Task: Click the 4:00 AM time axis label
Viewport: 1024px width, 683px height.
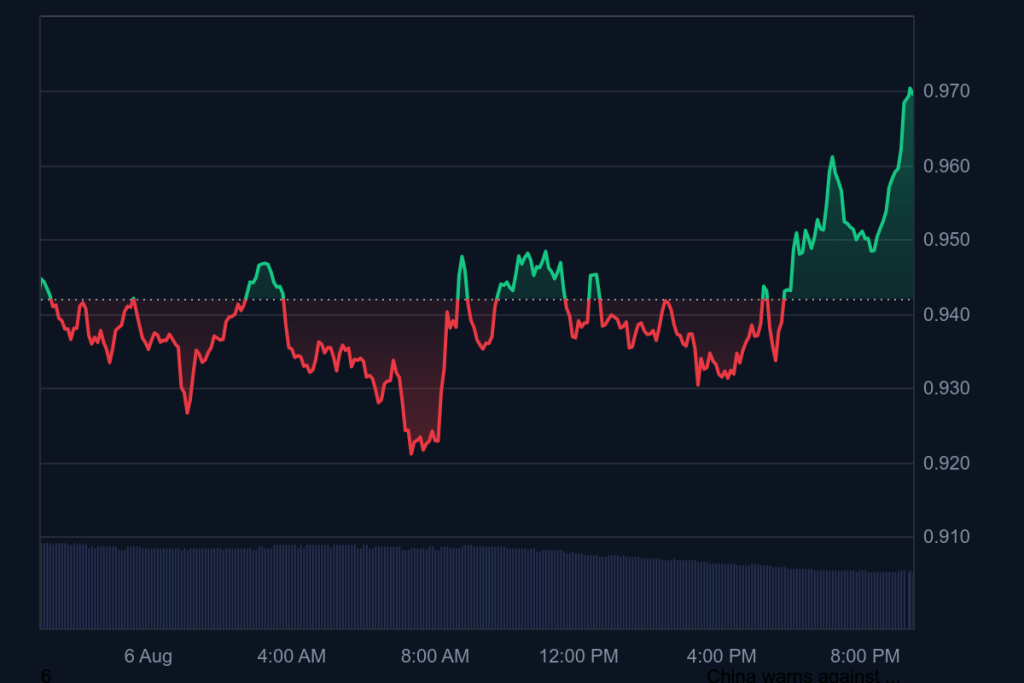Action: tap(291, 657)
